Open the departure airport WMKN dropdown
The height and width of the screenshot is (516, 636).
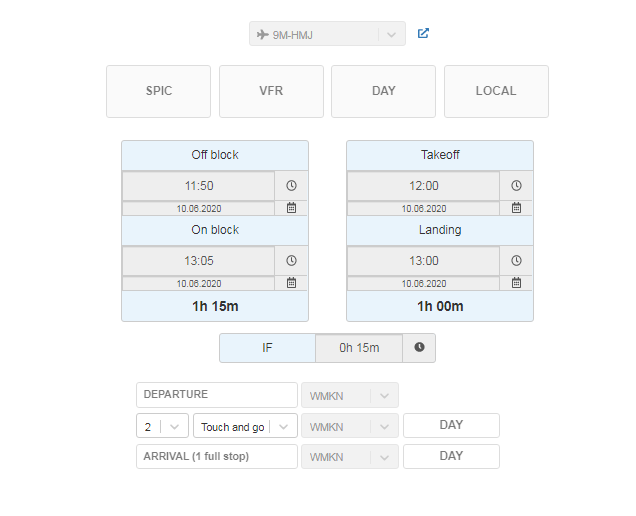(385, 395)
